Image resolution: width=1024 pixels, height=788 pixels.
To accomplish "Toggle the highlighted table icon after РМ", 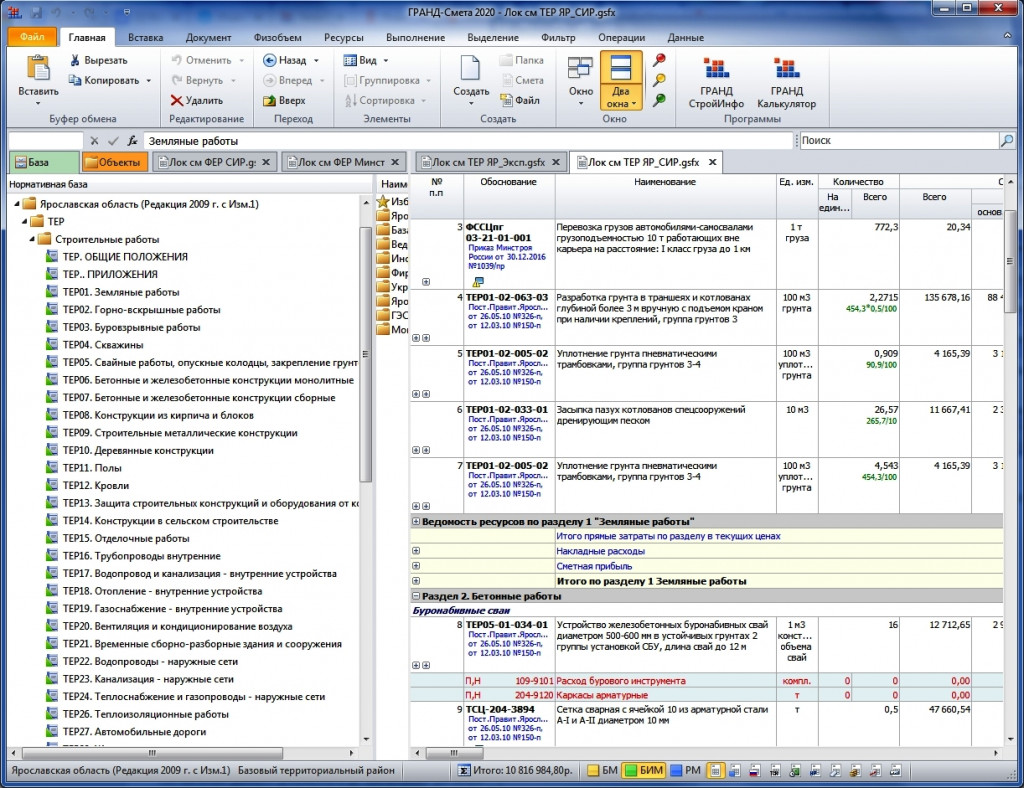I will pos(715,770).
